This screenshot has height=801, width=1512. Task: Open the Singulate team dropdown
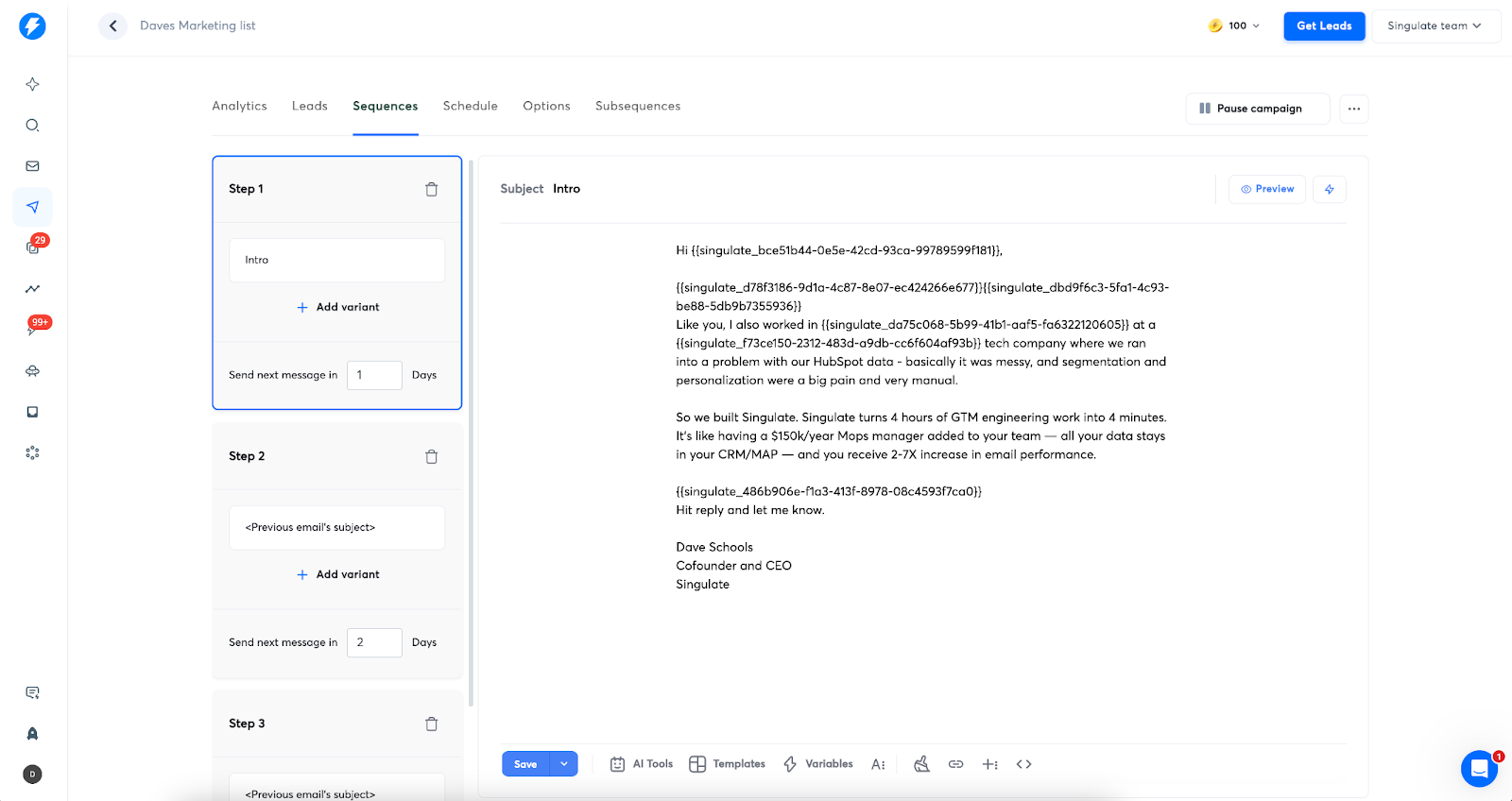pyautogui.click(x=1435, y=26)
